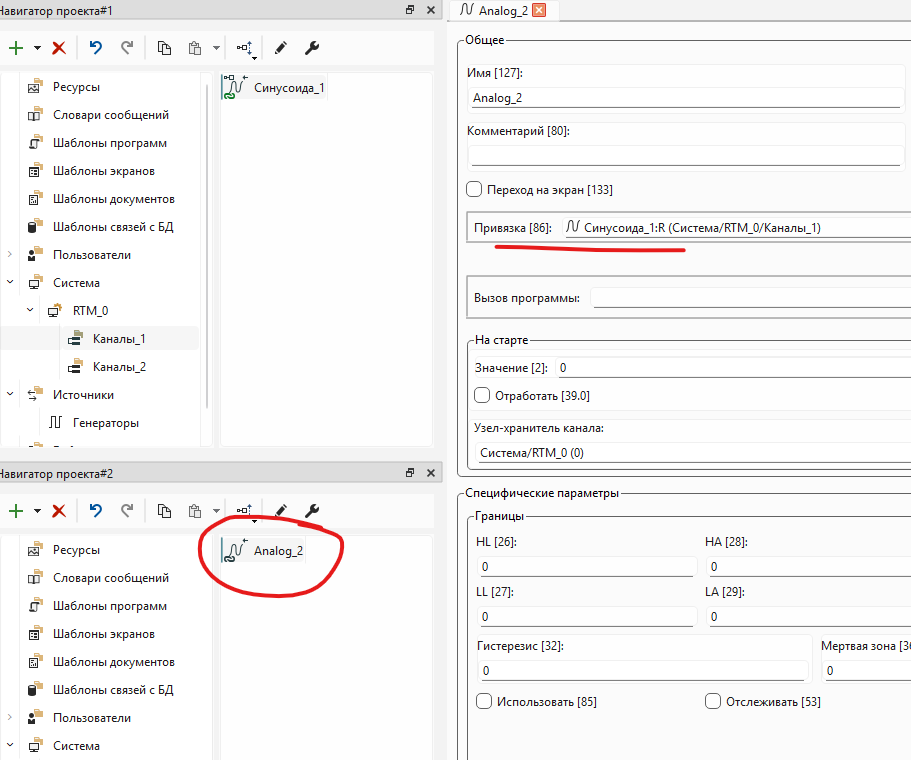The height and width of the screenshot is (760, 911).
Task: Select Шаблоны программ in Navigator #1 tree
Action: (x=110, y=143)
